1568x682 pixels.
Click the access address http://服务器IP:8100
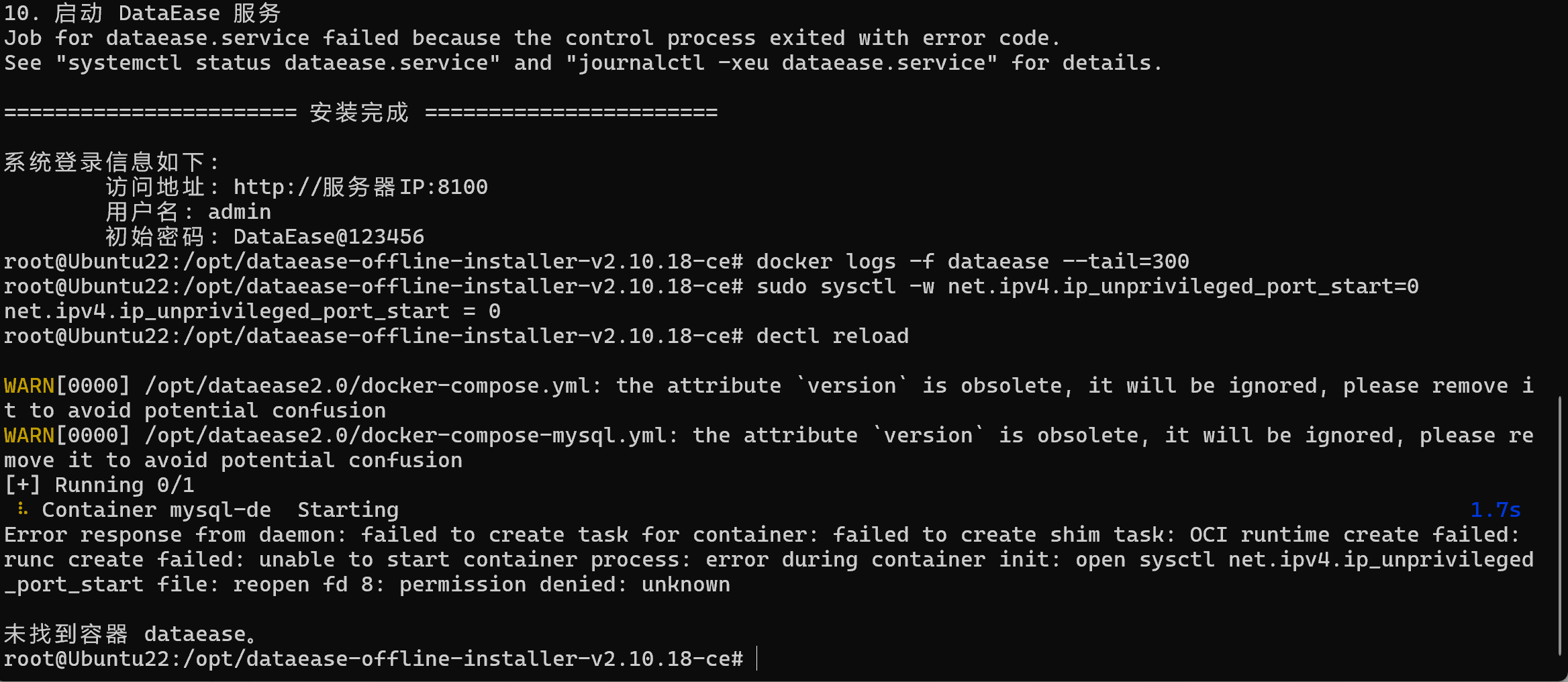point(360,187)
